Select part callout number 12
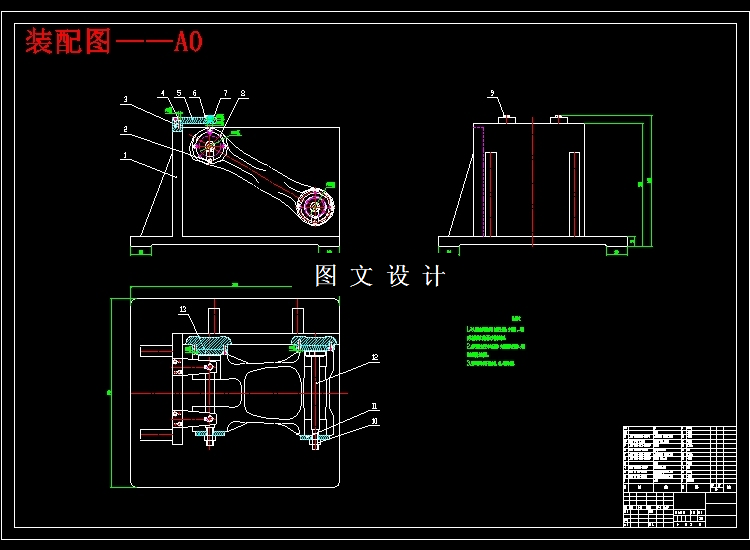The width and height of the screenshot is (750, 550). point(375,357)
